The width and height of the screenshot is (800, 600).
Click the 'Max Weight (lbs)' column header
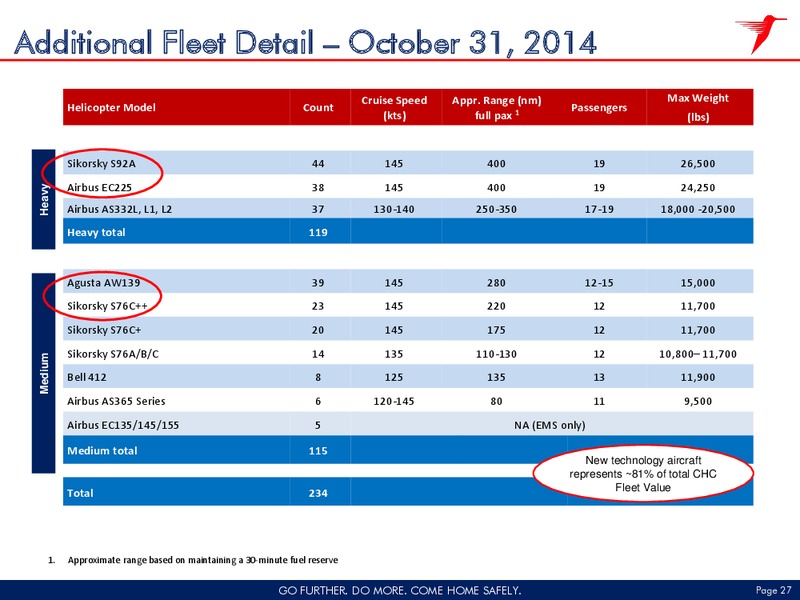click(x=698, y=107)
